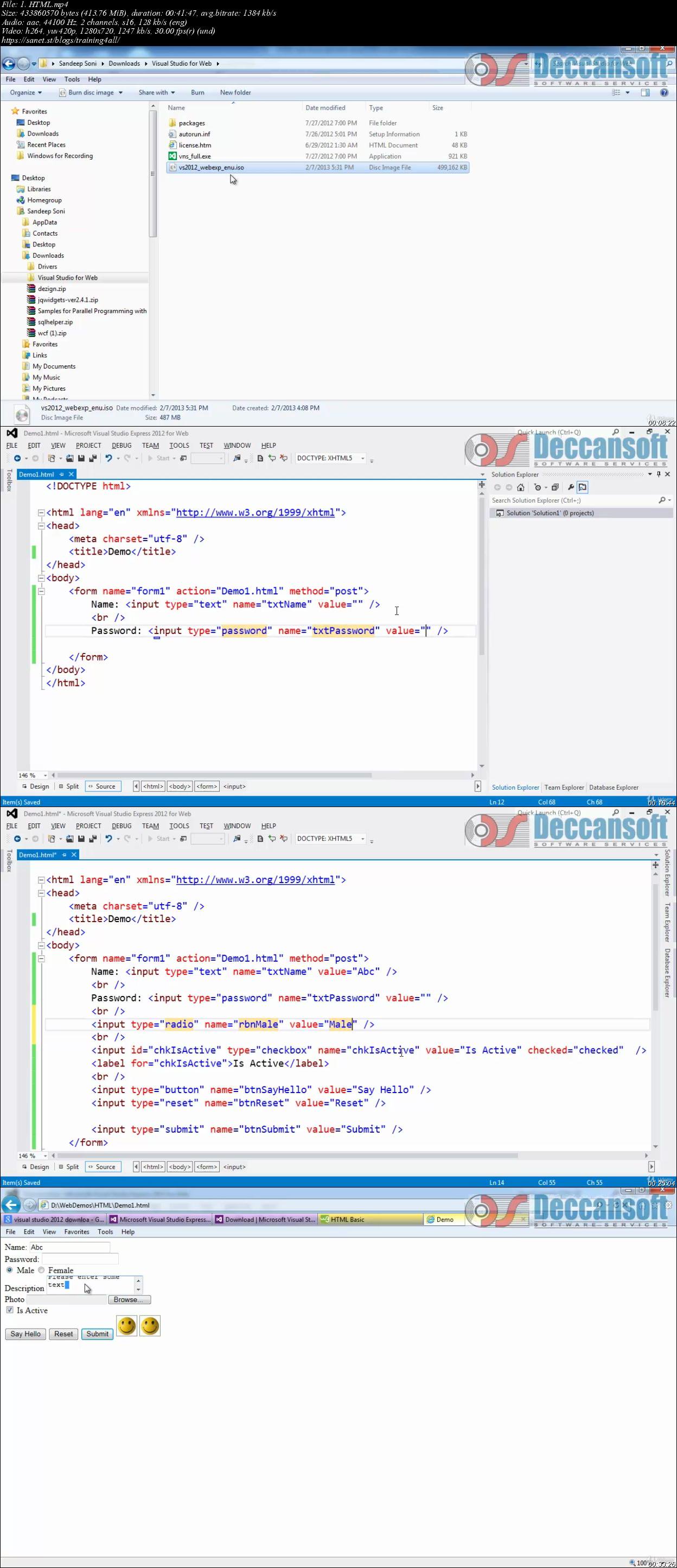The width and height of the screenshot is (677, 1568).
Task: Click the Explorer change-view icon
Action: tap(616, 92)
